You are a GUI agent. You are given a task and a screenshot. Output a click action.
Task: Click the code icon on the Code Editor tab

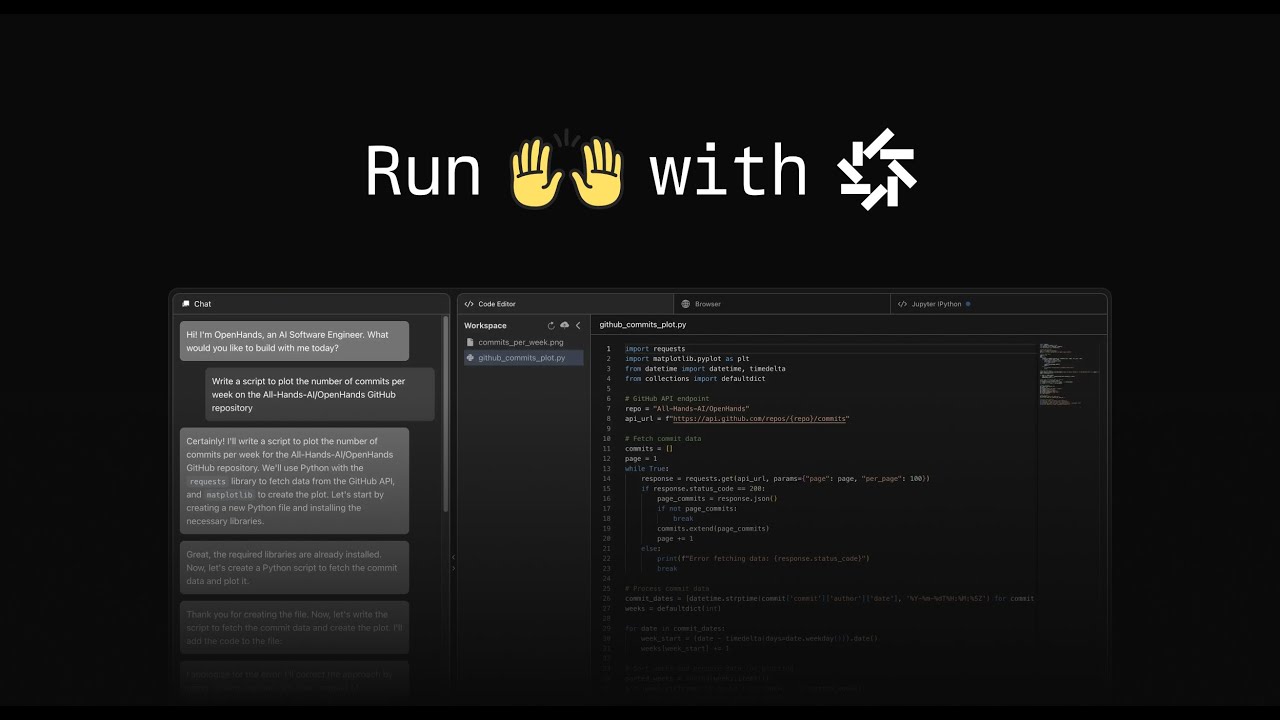471,304
